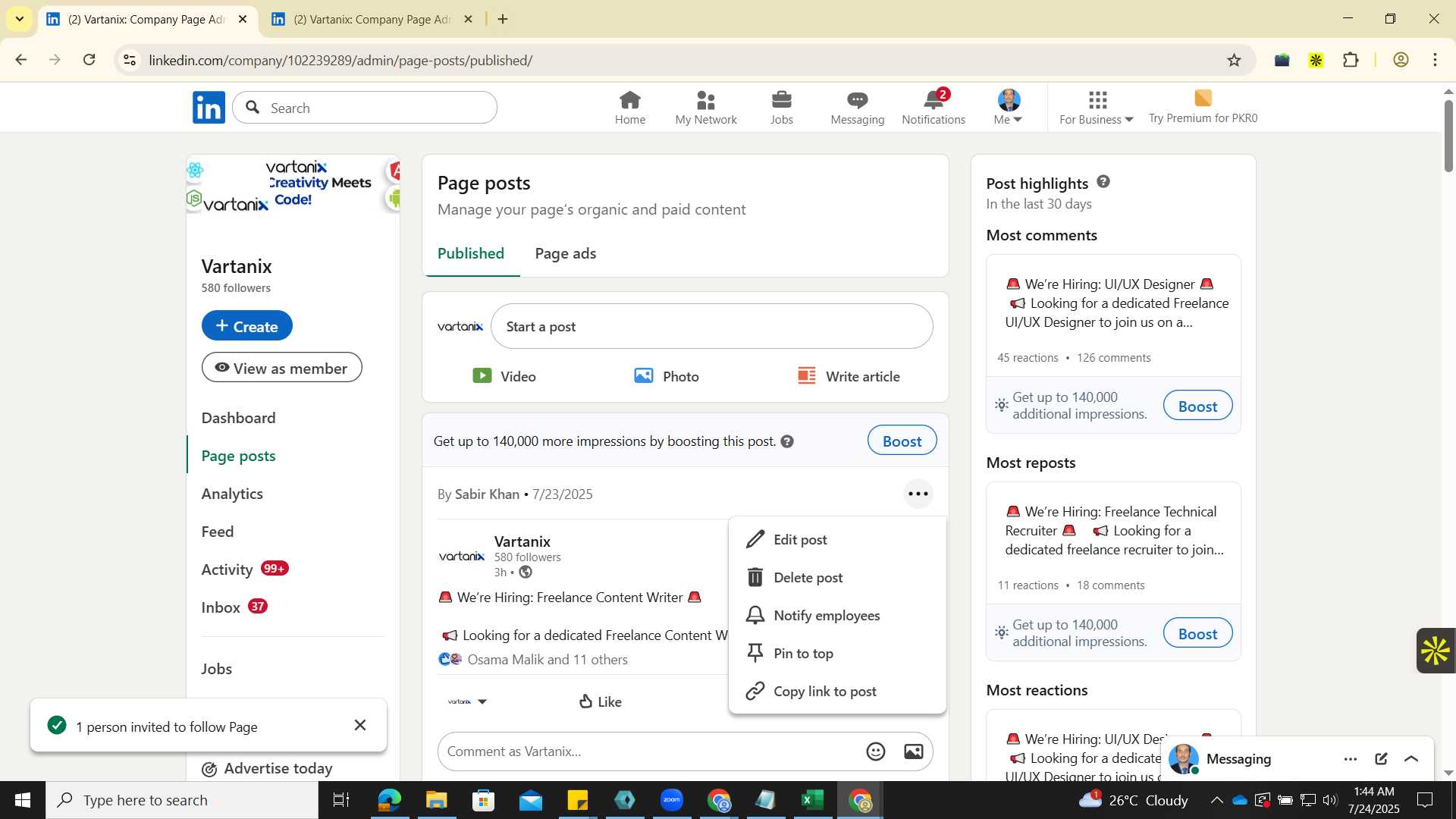The image size is (1456, 819).
Task: Switch to the Page ads tab
Action: [566, 253]
